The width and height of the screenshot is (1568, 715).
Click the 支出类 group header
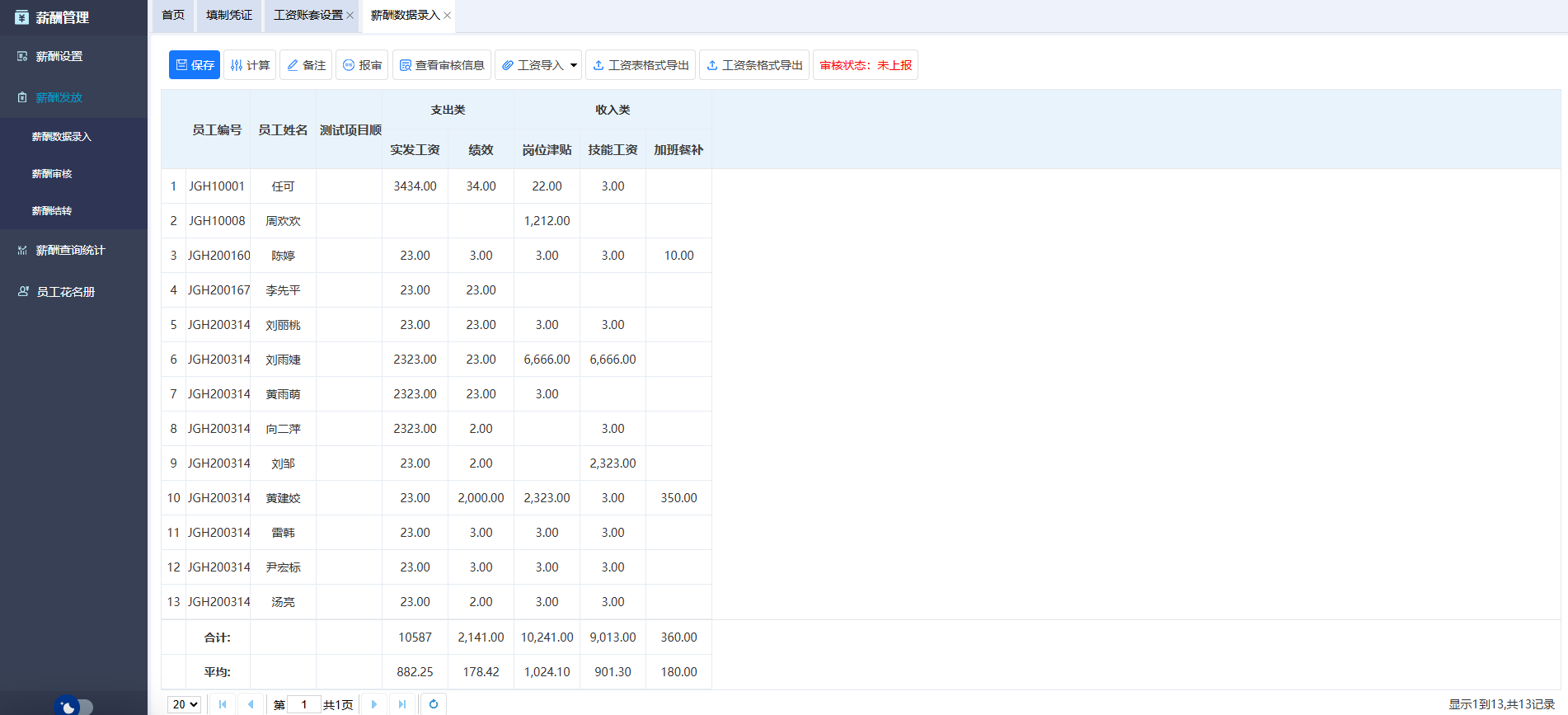[x=448, y=110]
